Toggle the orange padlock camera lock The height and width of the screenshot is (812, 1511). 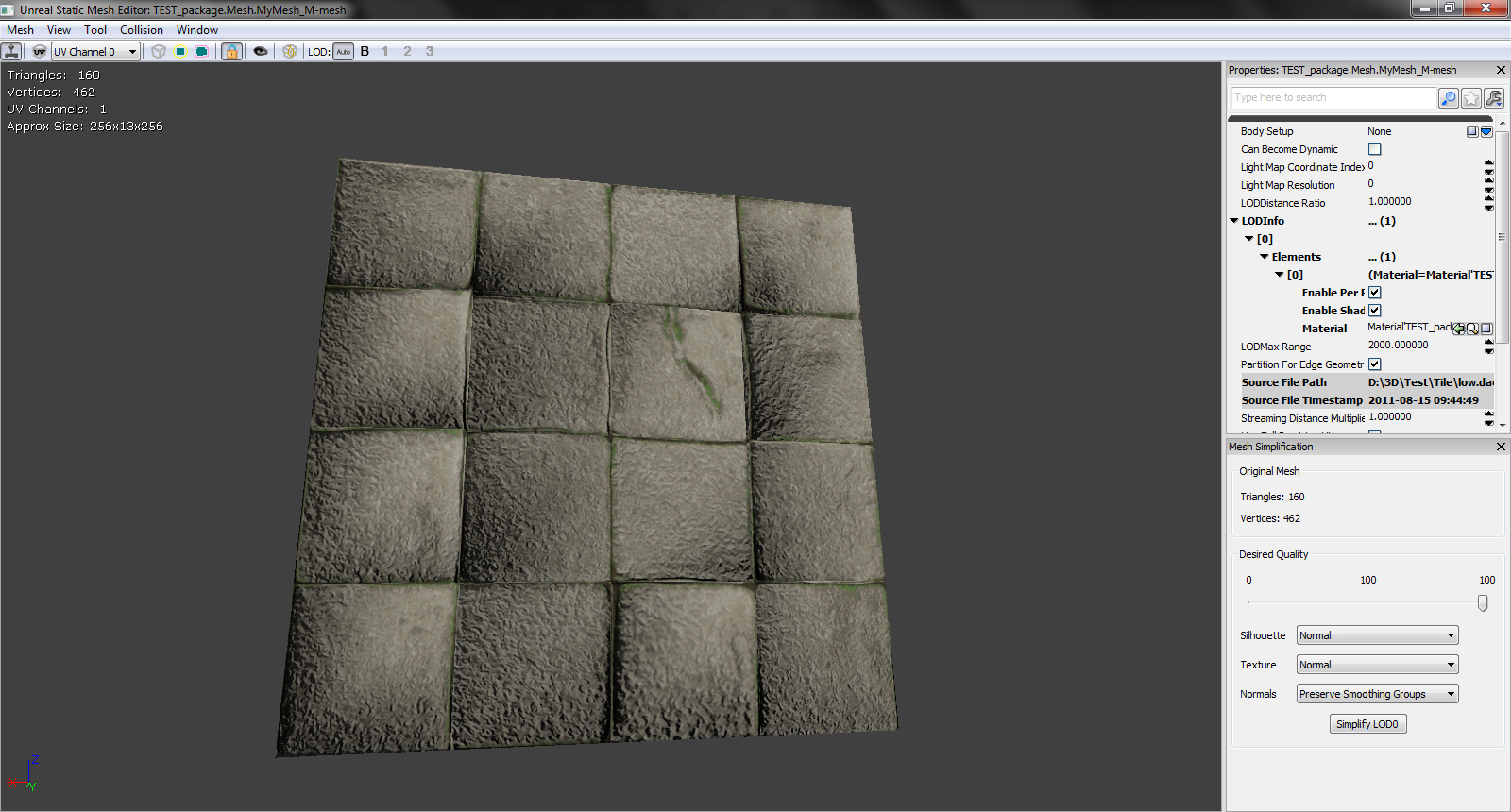231,52
